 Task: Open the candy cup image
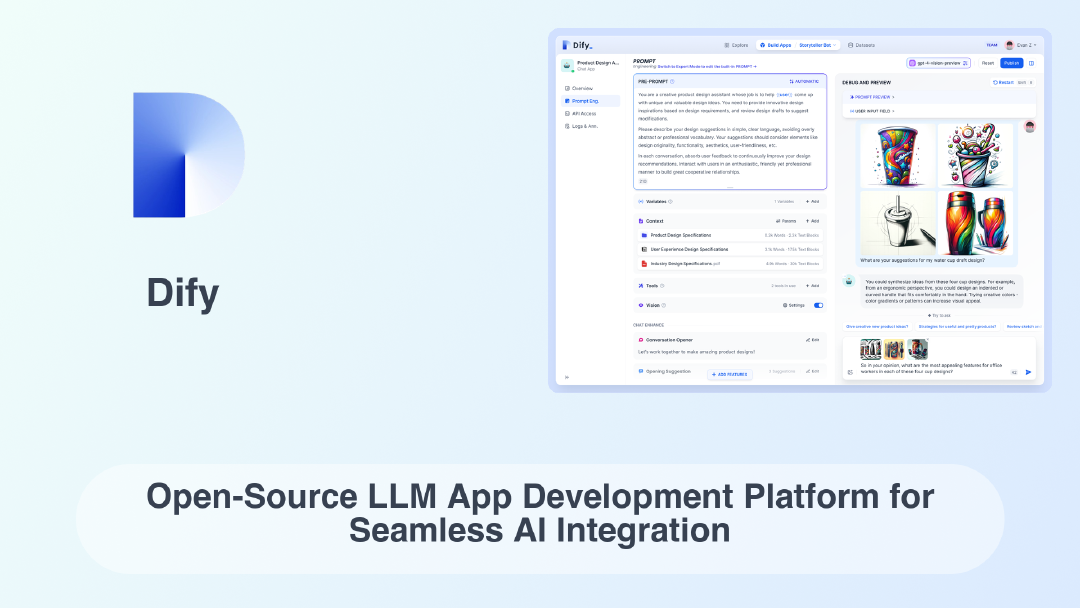pyautogui.click(x=975, y=155)
